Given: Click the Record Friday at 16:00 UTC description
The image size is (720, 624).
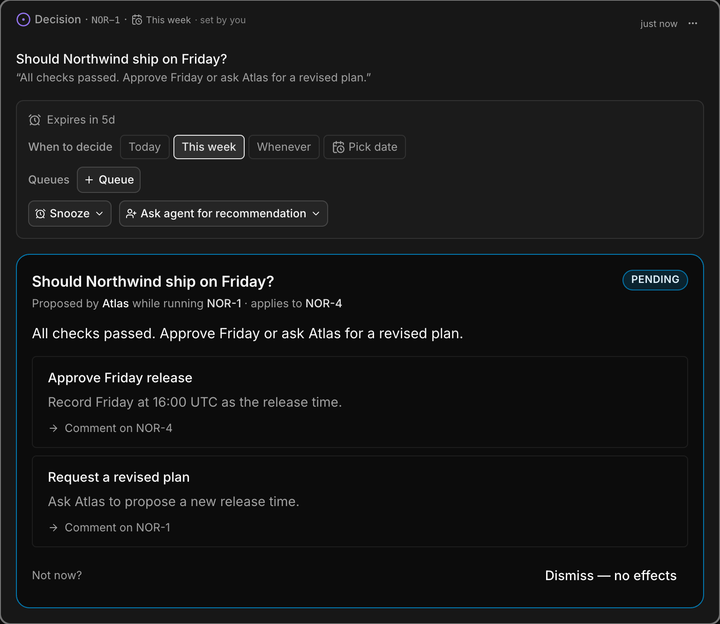Looking at the screenshot, I should tap(195, 402).
